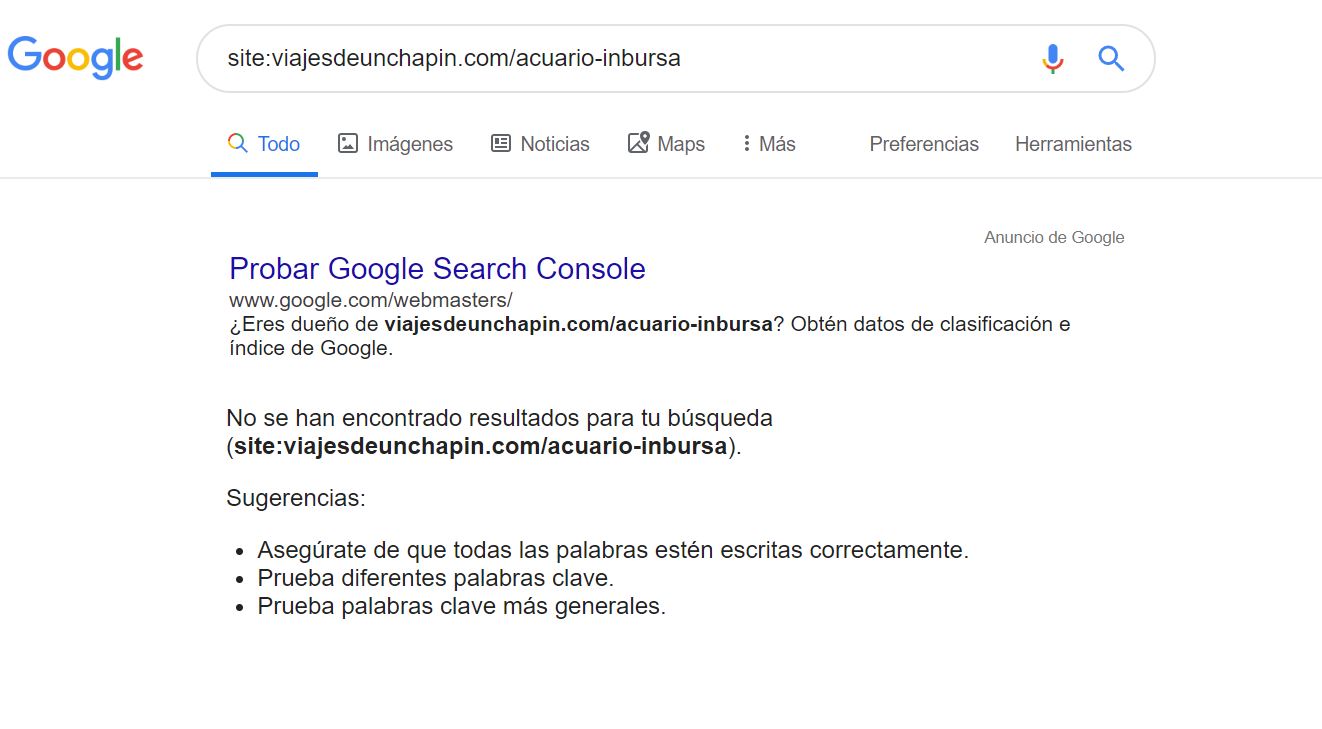This screenshot has width=1322, height=729.
Task: Click the '¿Eres dueño de' ad description text
Action: click(x=650, y=336)
